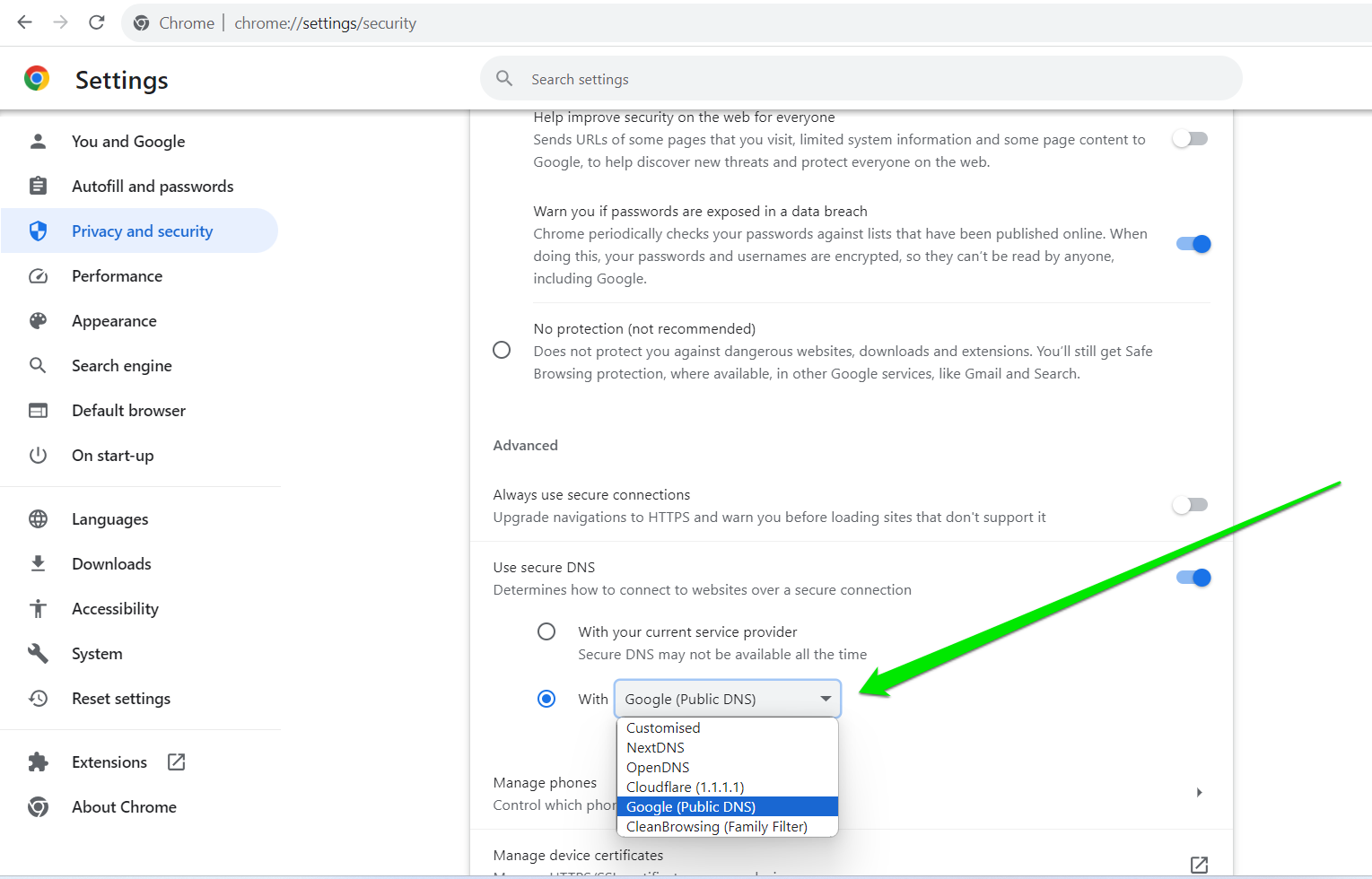Select the With custom provider radio button
The height and width of the screenshot is (879, 1372).
click(x=546, y=699)
